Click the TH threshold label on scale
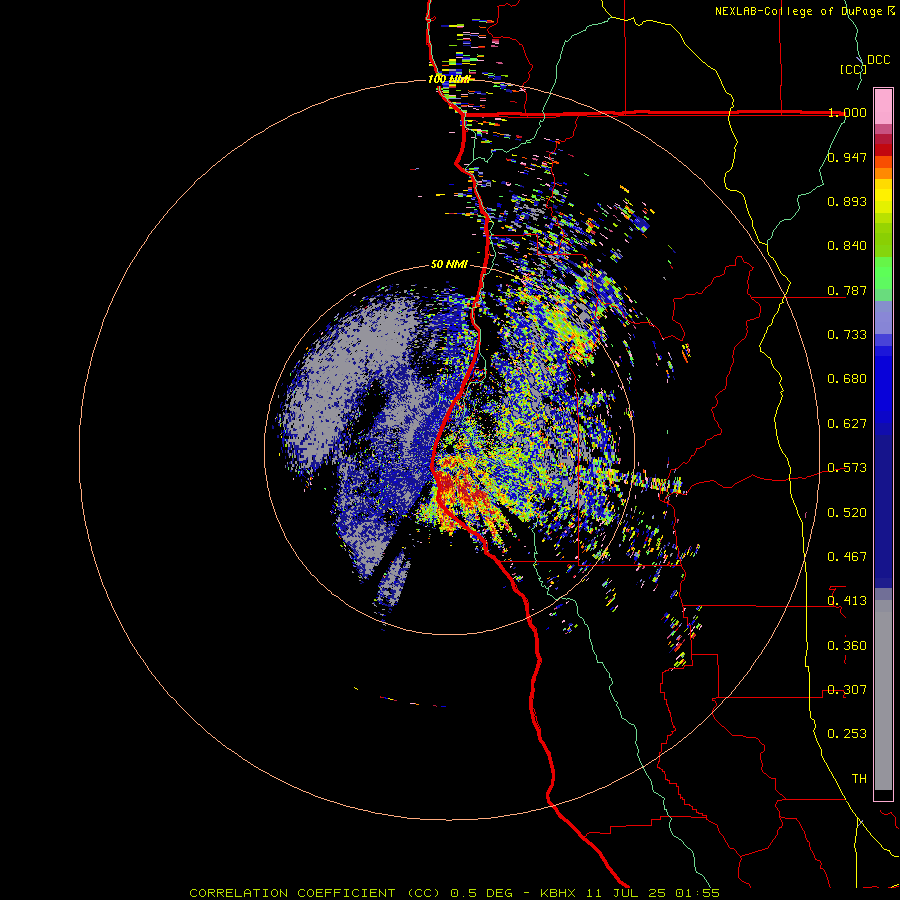Viewport: 900px width, 900px height. click(859, 779)
